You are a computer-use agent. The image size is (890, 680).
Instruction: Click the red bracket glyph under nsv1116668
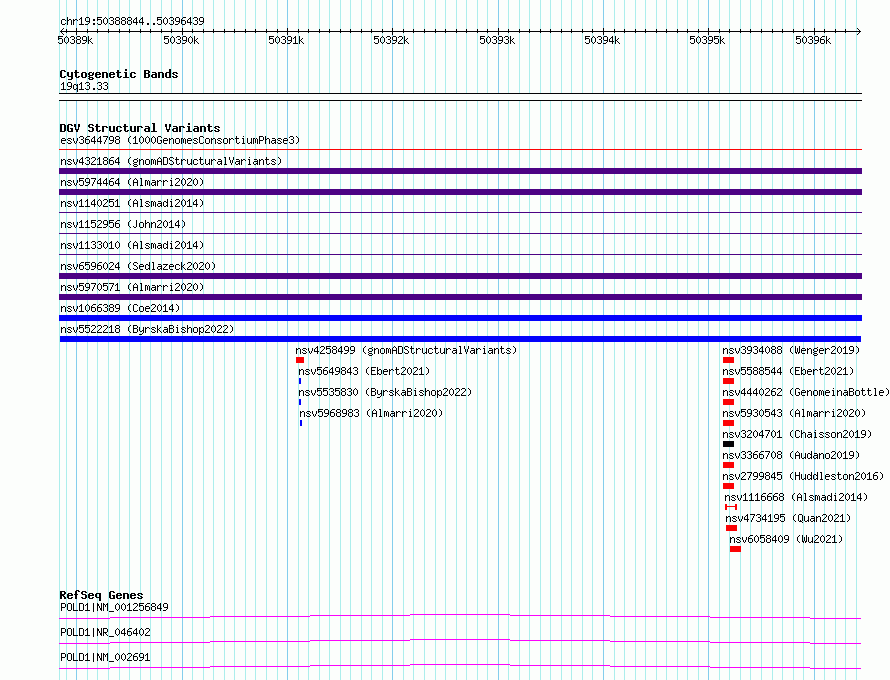click(x=731, y=507)
